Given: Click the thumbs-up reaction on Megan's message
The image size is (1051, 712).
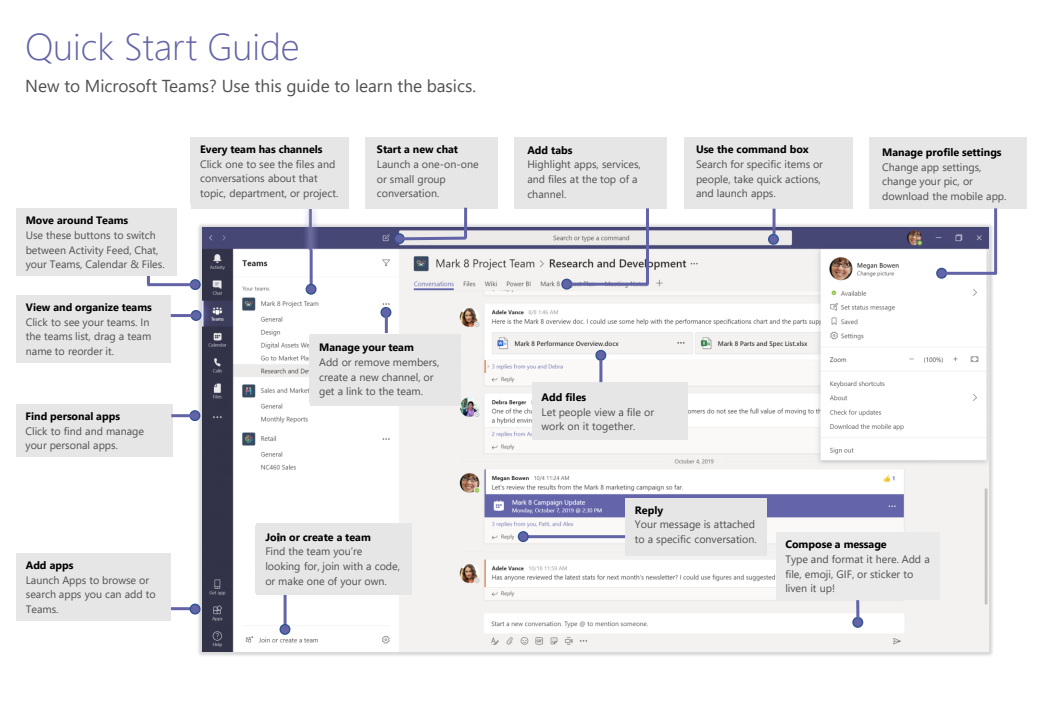Looking at the screenshot, I should 889,479.
